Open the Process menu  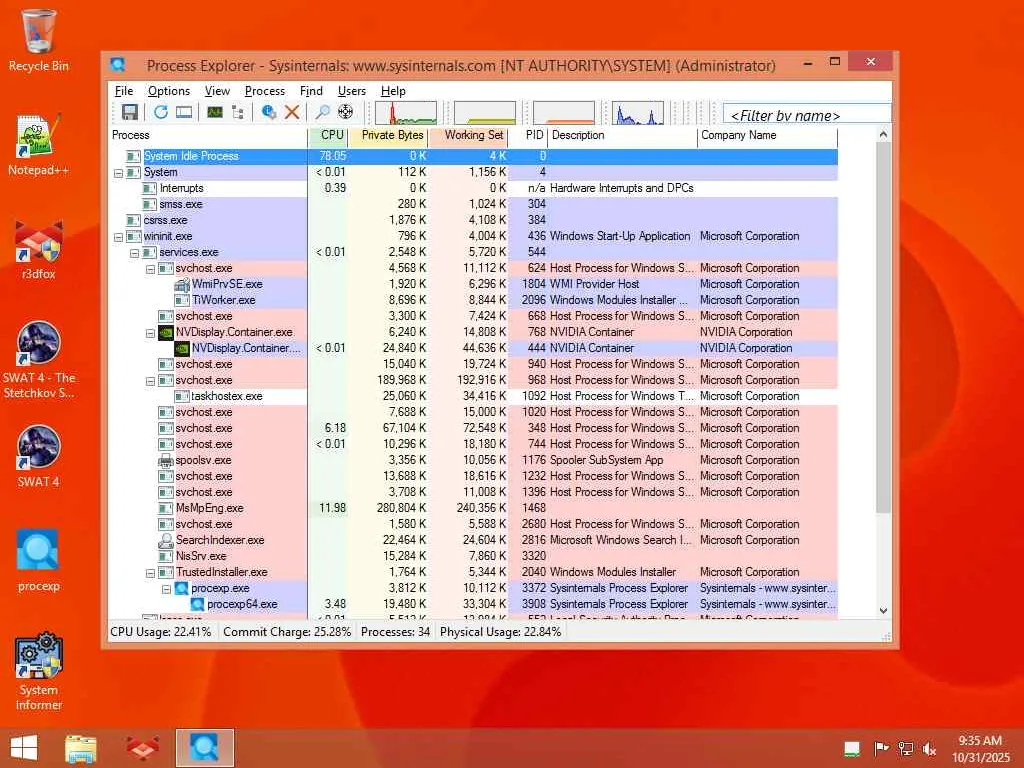[264, 91]
